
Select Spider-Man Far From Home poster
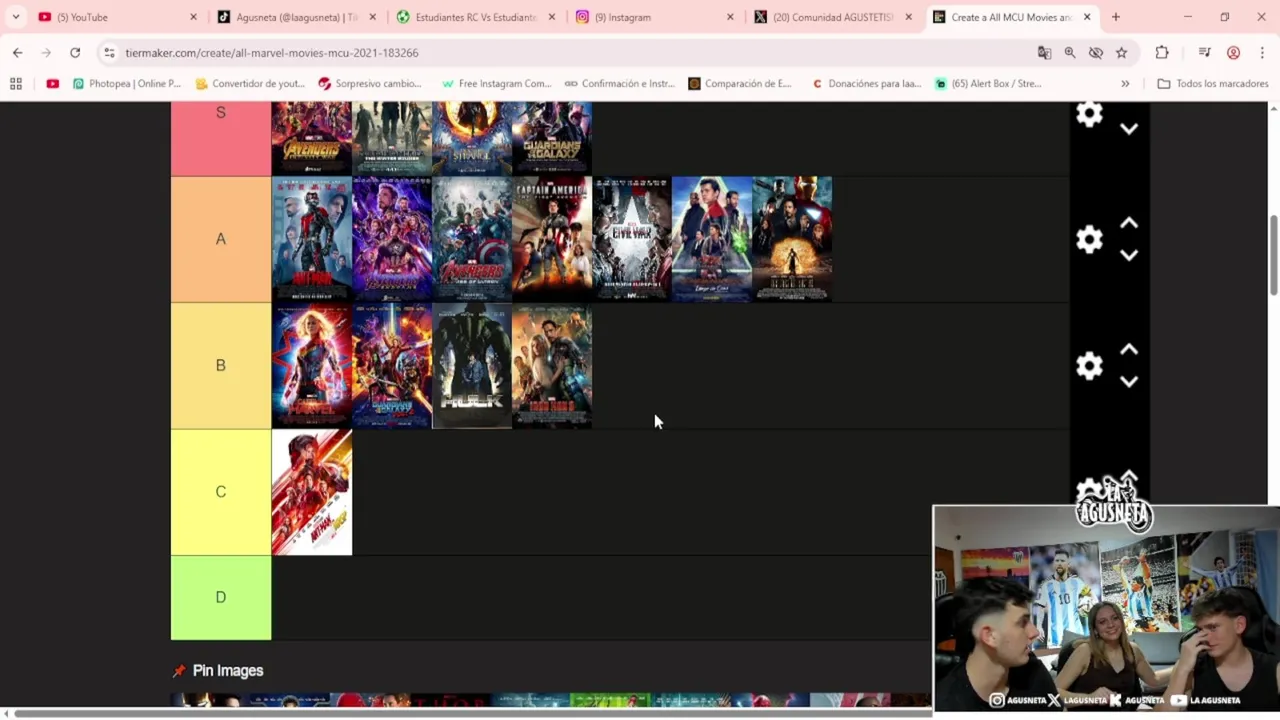tap(712, 239)
